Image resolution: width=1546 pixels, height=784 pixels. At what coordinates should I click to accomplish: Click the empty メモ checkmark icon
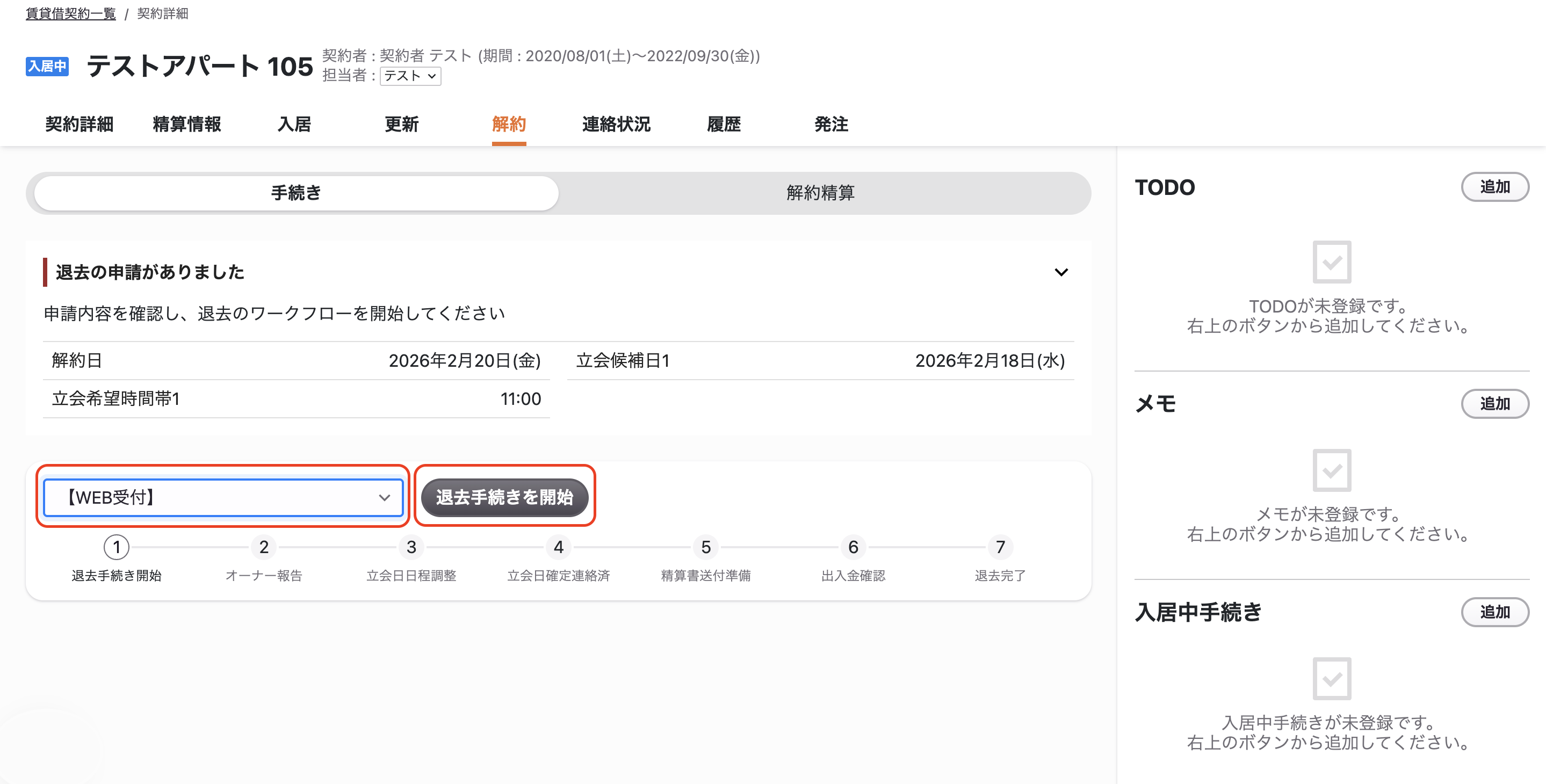[x=1332, y=470]
